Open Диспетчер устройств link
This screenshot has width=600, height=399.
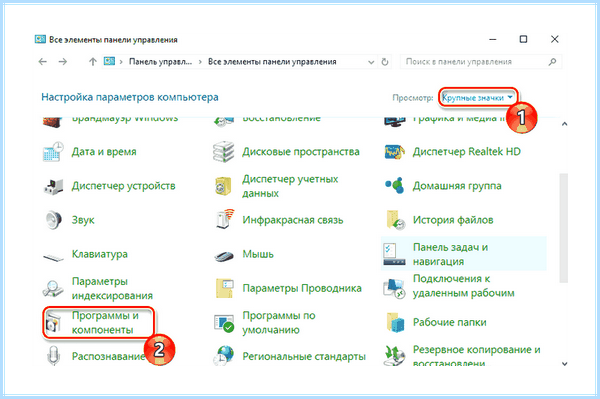[x=124, y=186]
